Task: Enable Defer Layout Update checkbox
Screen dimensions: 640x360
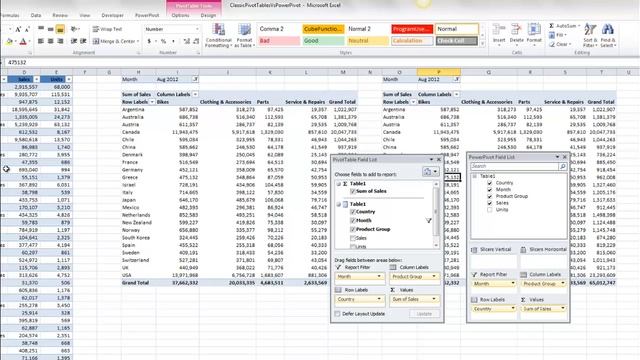Action: [338, 314]
